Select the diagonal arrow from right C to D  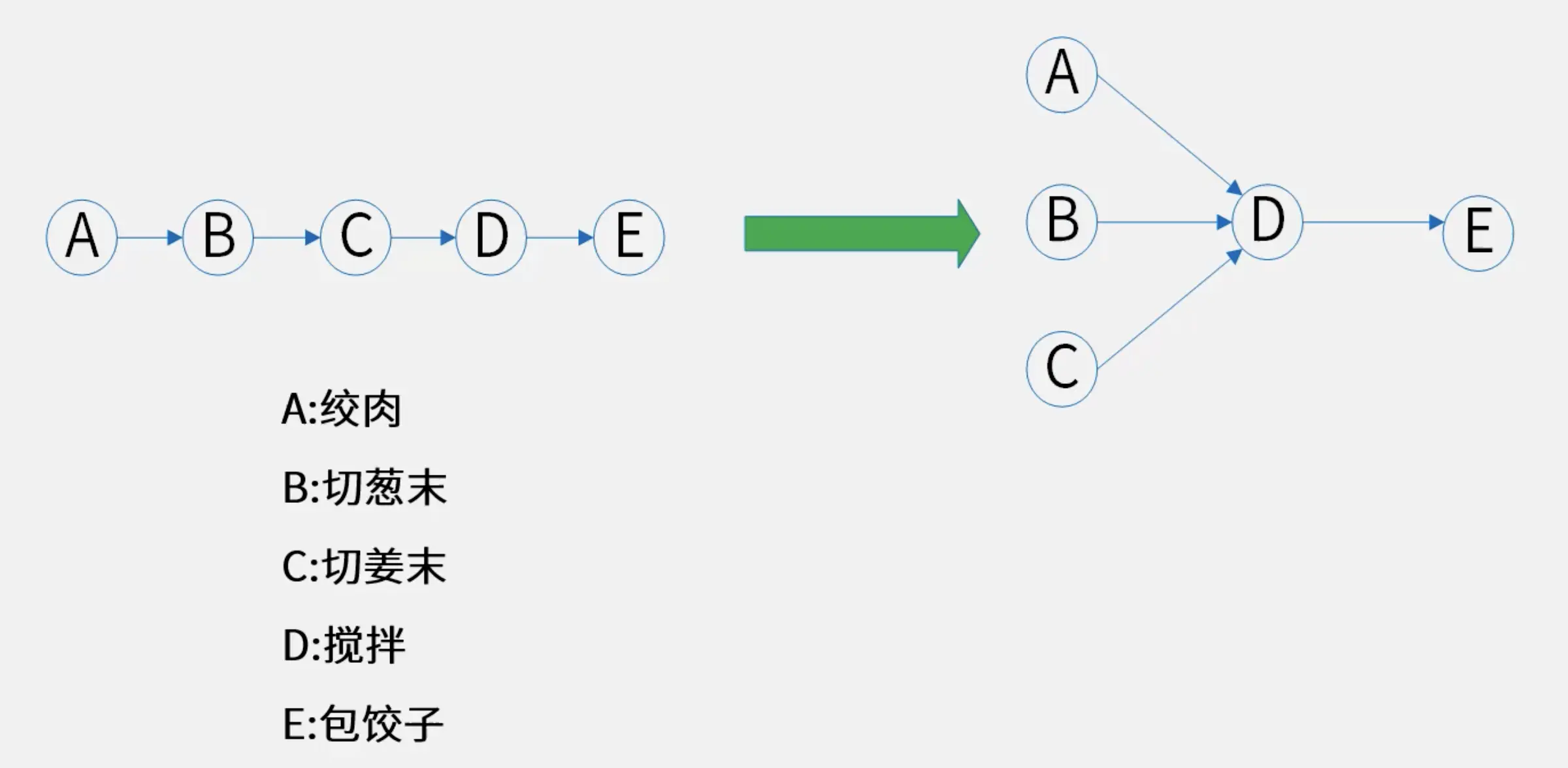pyautogui.click(x=1168, y=310)
